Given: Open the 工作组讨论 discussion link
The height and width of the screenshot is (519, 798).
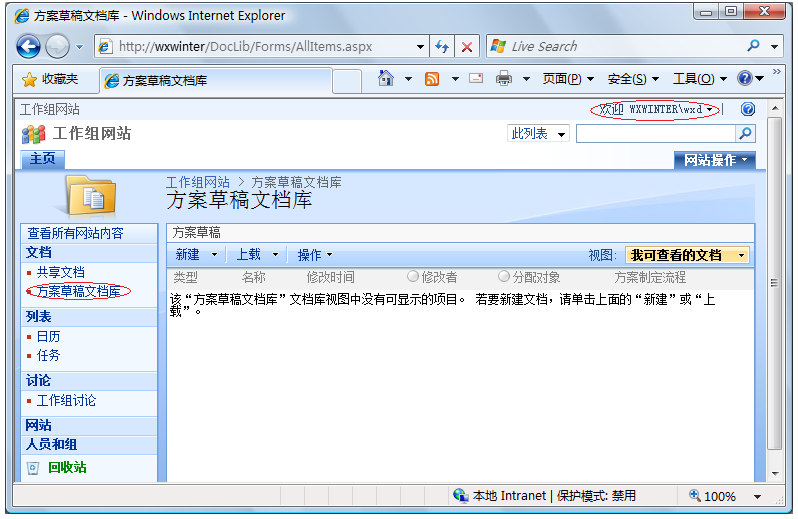Looking at the screenshot, I should pos(66,400).
